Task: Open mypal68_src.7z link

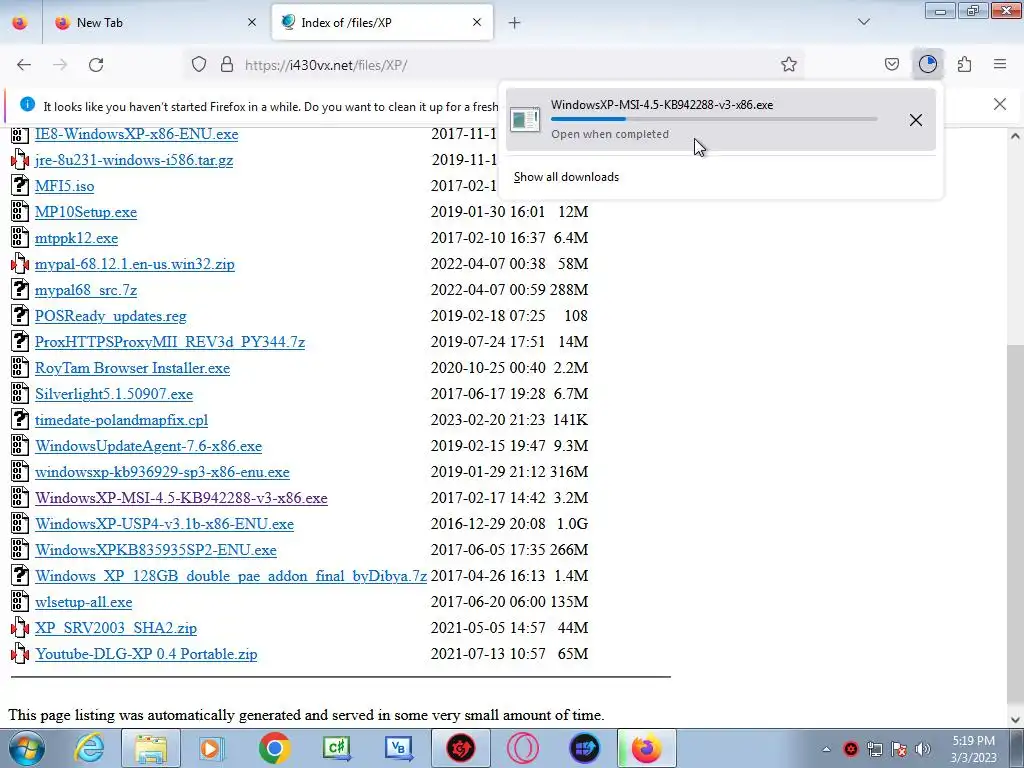Action: 86,290
